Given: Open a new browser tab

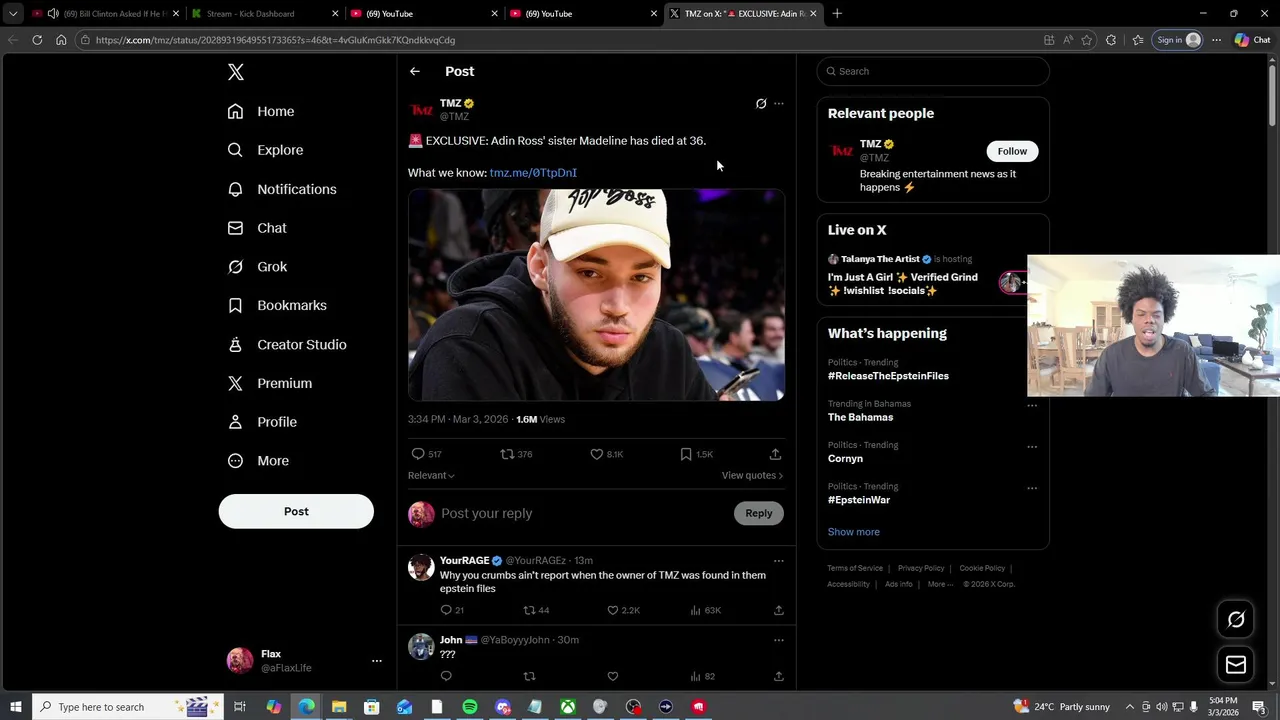Looking at the screenshot, I should pyautogui.click(x=837, y=14).
